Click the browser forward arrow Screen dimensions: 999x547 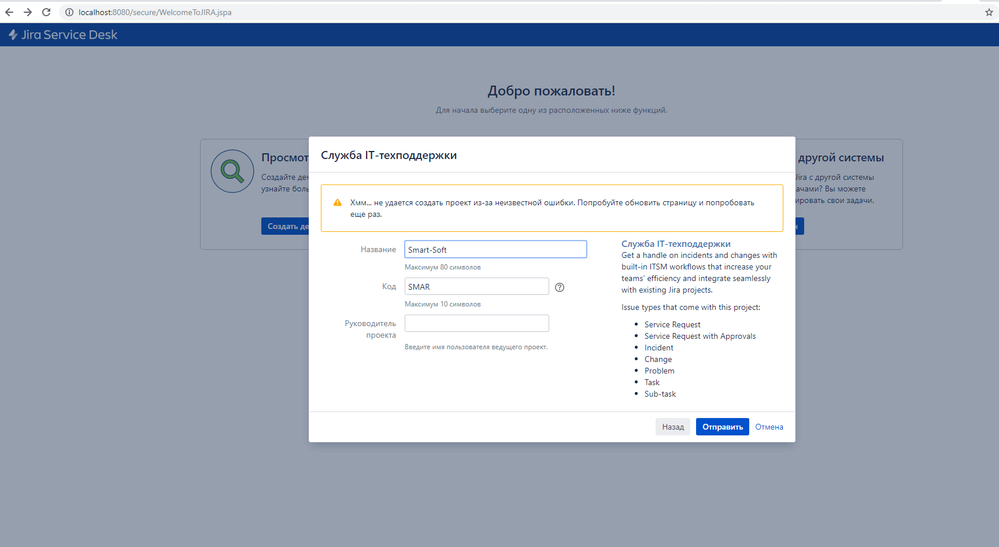(27, 12)
